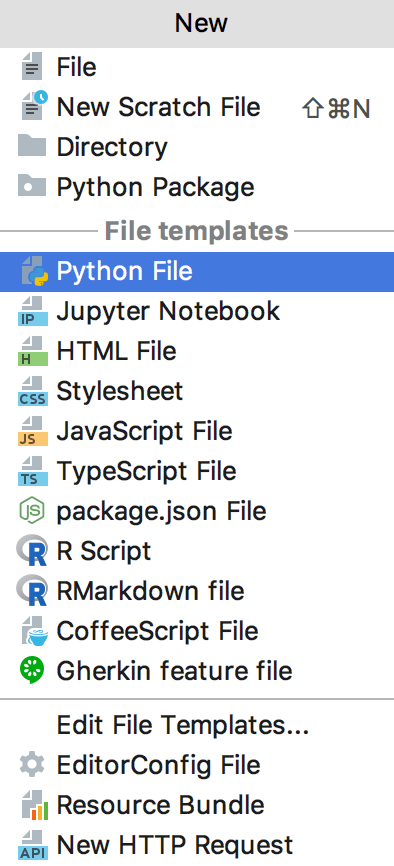
Task: Open Edit File Templates...
Action: pyautogui.click(x=197, y=725)
